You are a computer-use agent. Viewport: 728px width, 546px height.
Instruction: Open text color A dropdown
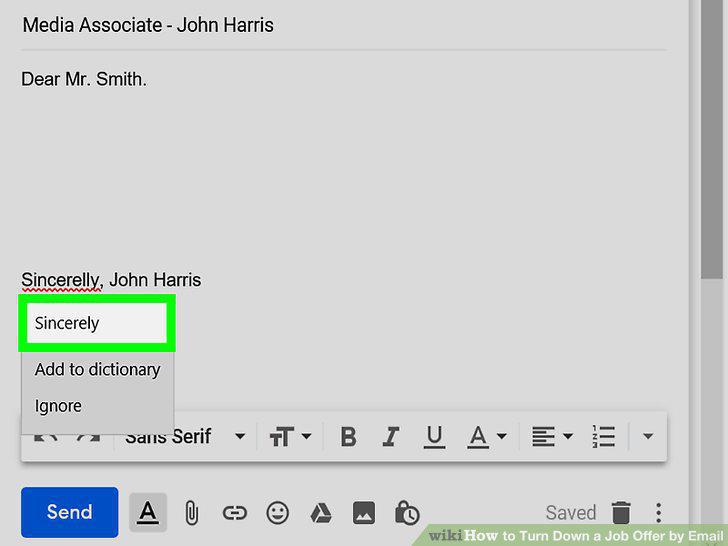coord(487,436)
